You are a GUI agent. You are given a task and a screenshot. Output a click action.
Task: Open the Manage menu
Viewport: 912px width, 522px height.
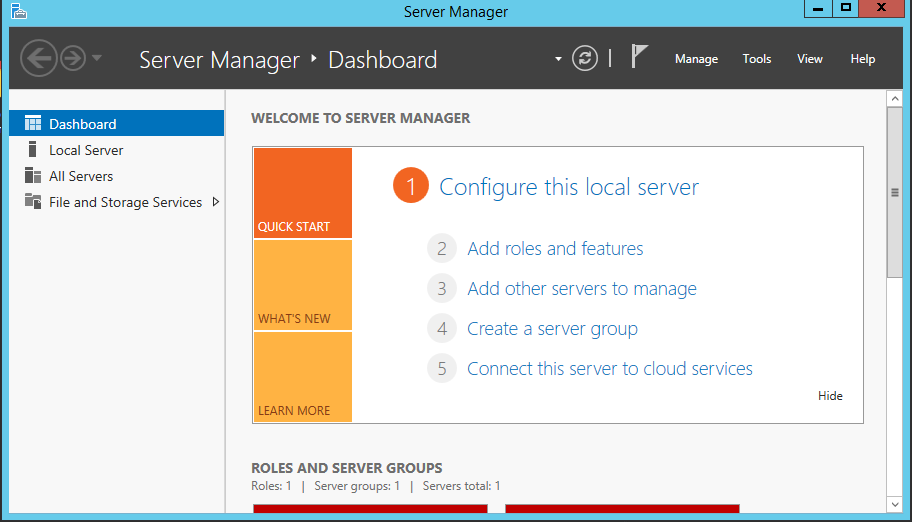[x=696, y=59]
